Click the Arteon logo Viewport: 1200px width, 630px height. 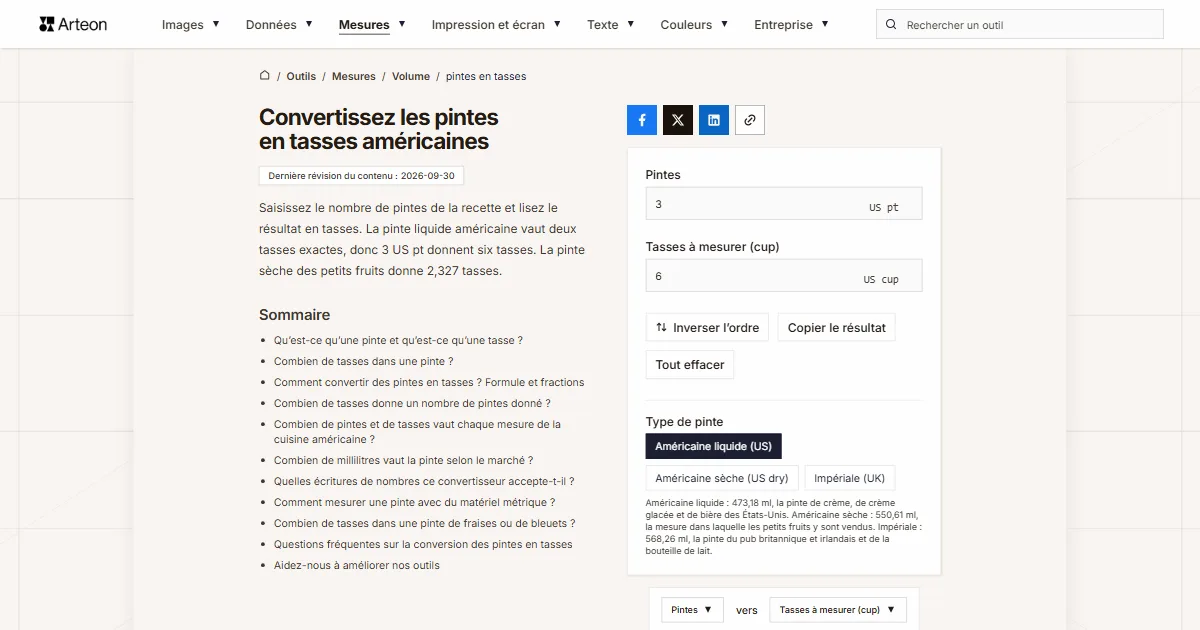click(73, 24)
